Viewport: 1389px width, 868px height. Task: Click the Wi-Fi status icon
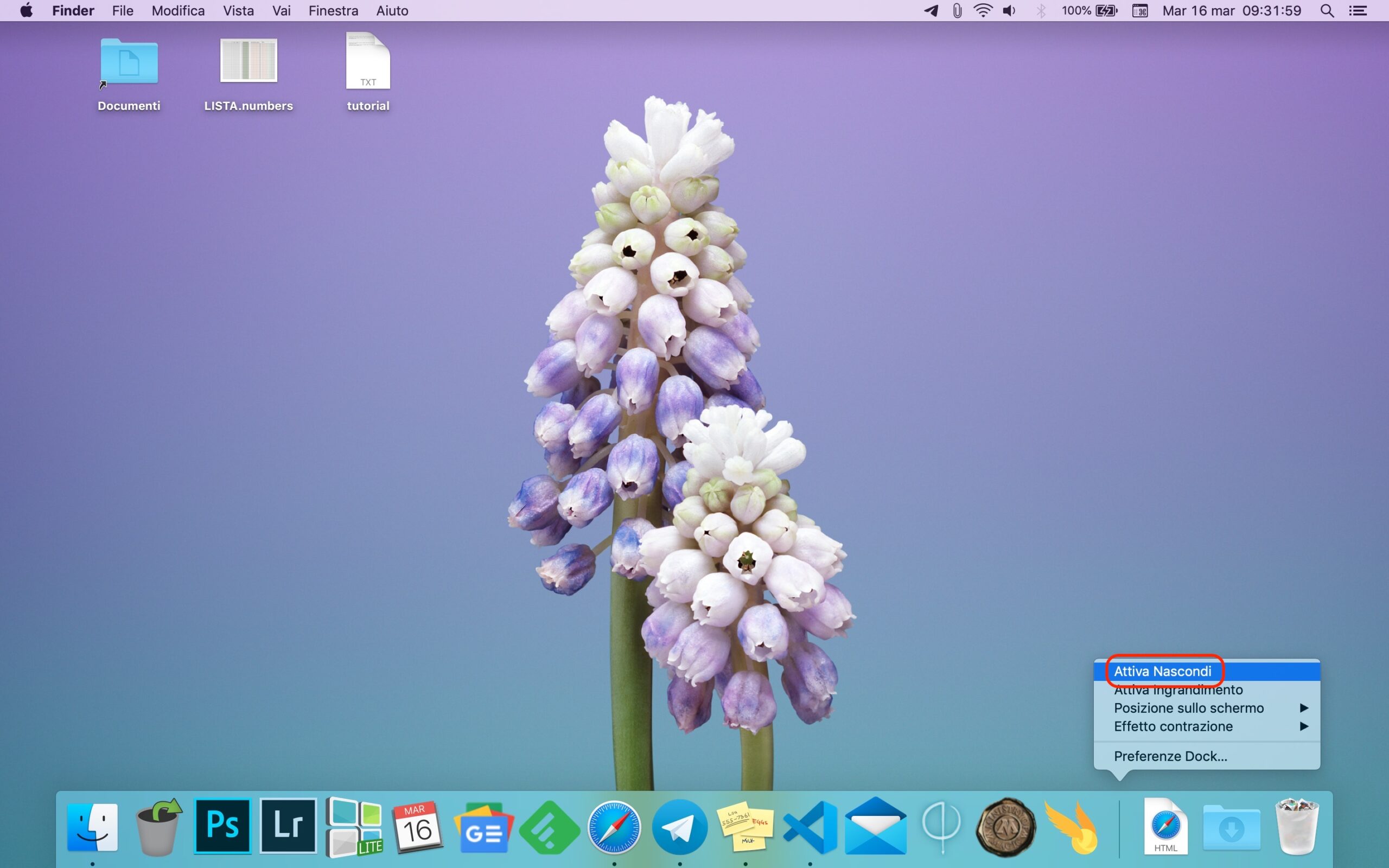click(x=983, y=11)
